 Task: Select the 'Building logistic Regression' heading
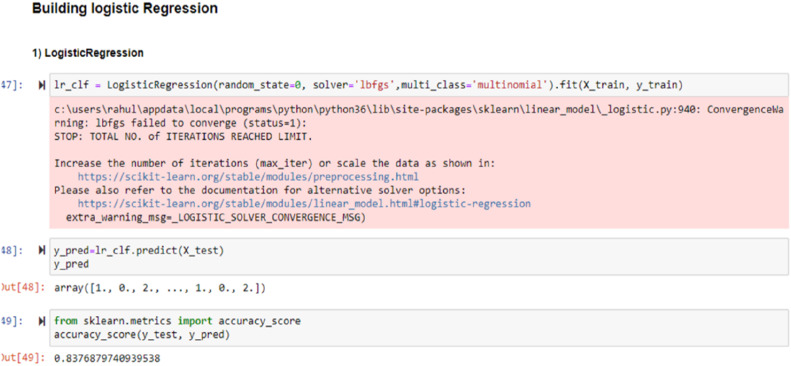(125, 10)
